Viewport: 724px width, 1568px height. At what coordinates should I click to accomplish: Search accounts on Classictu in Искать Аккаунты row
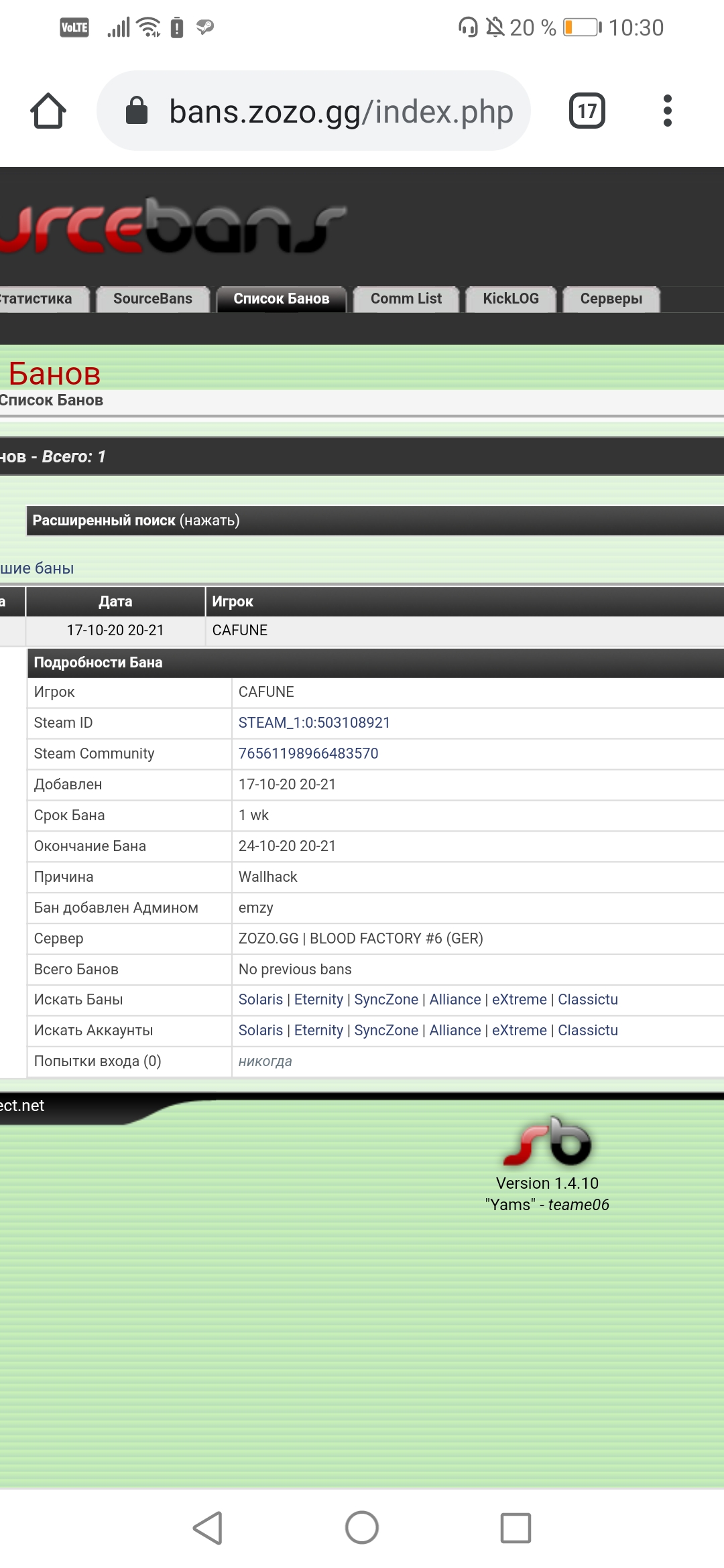click(588, 1031)
